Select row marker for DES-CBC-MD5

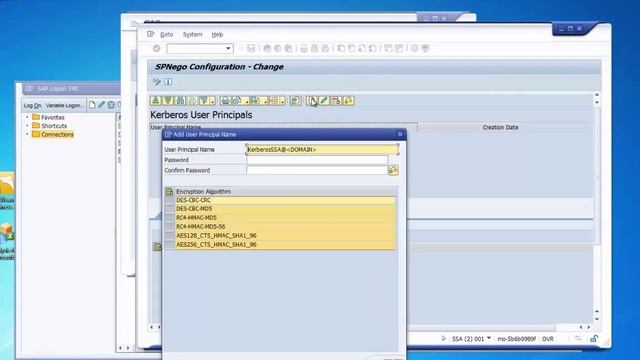click(x=169, y=209)
